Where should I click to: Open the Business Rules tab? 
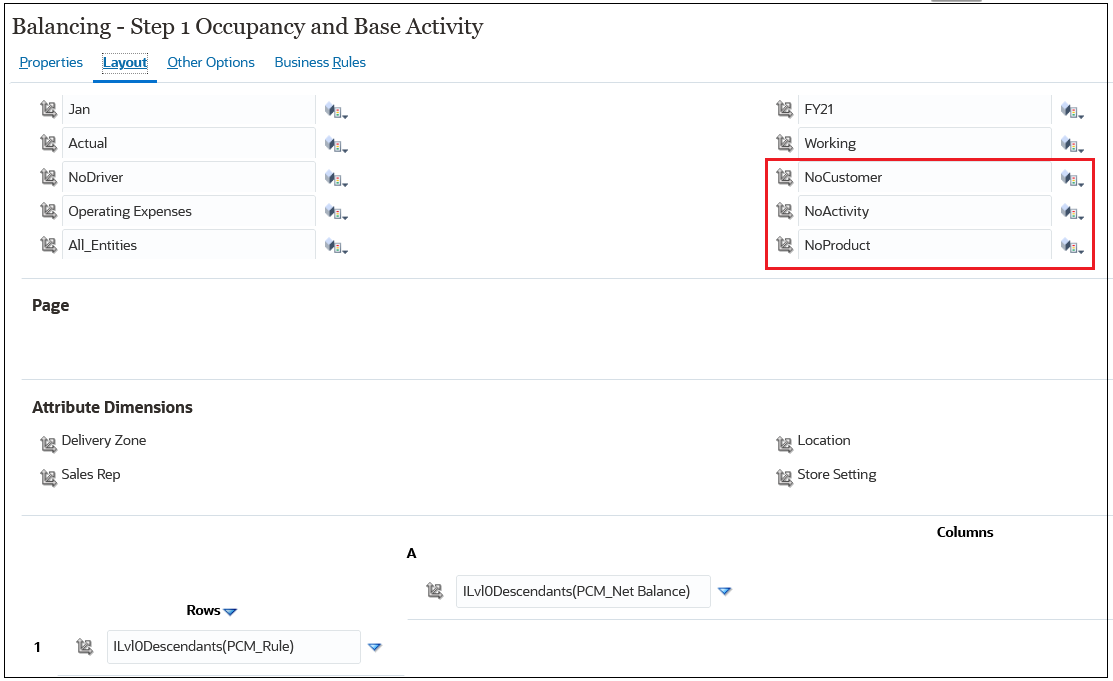click(320, 62)
